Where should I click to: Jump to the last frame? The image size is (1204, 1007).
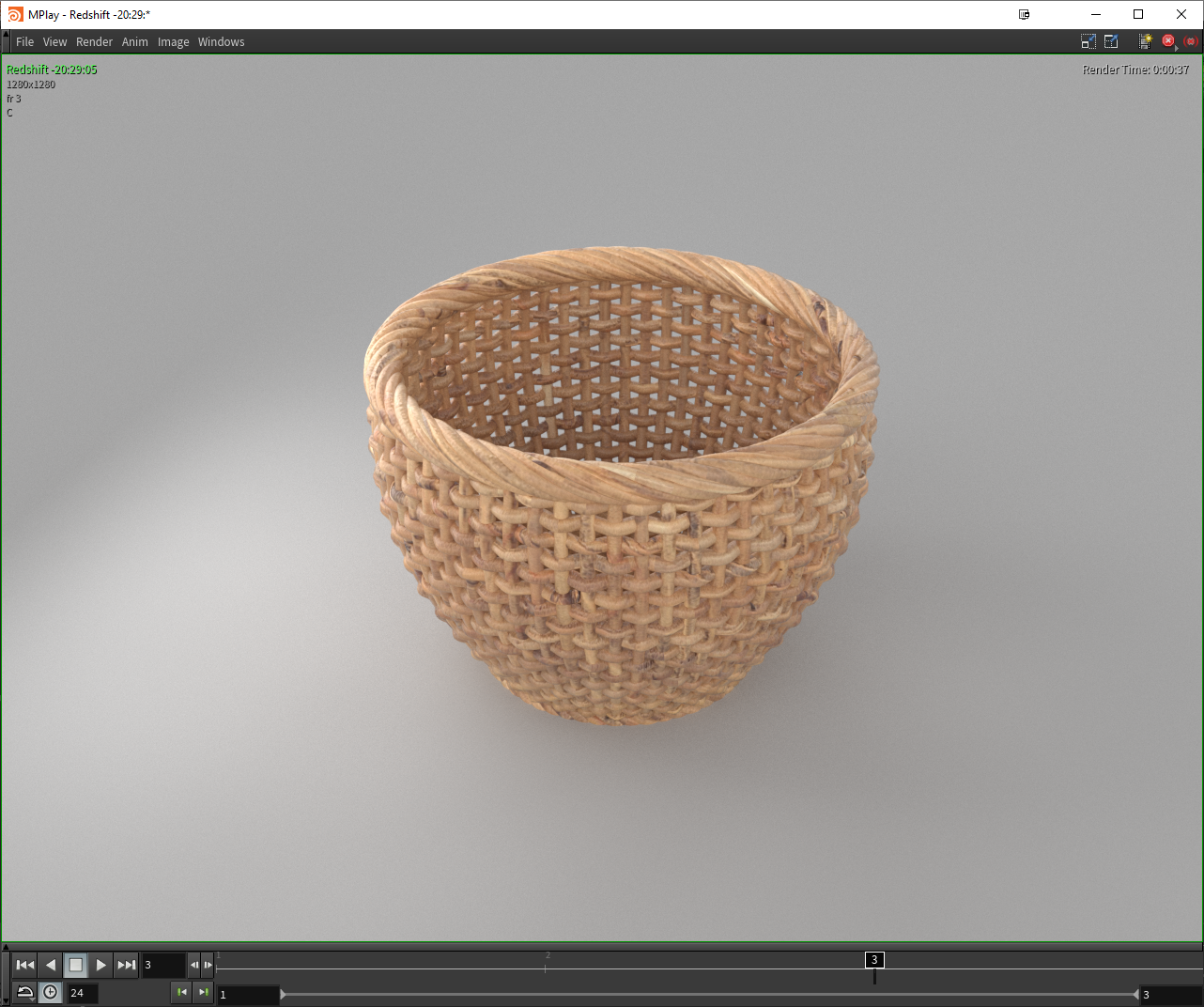pos(126,965)
